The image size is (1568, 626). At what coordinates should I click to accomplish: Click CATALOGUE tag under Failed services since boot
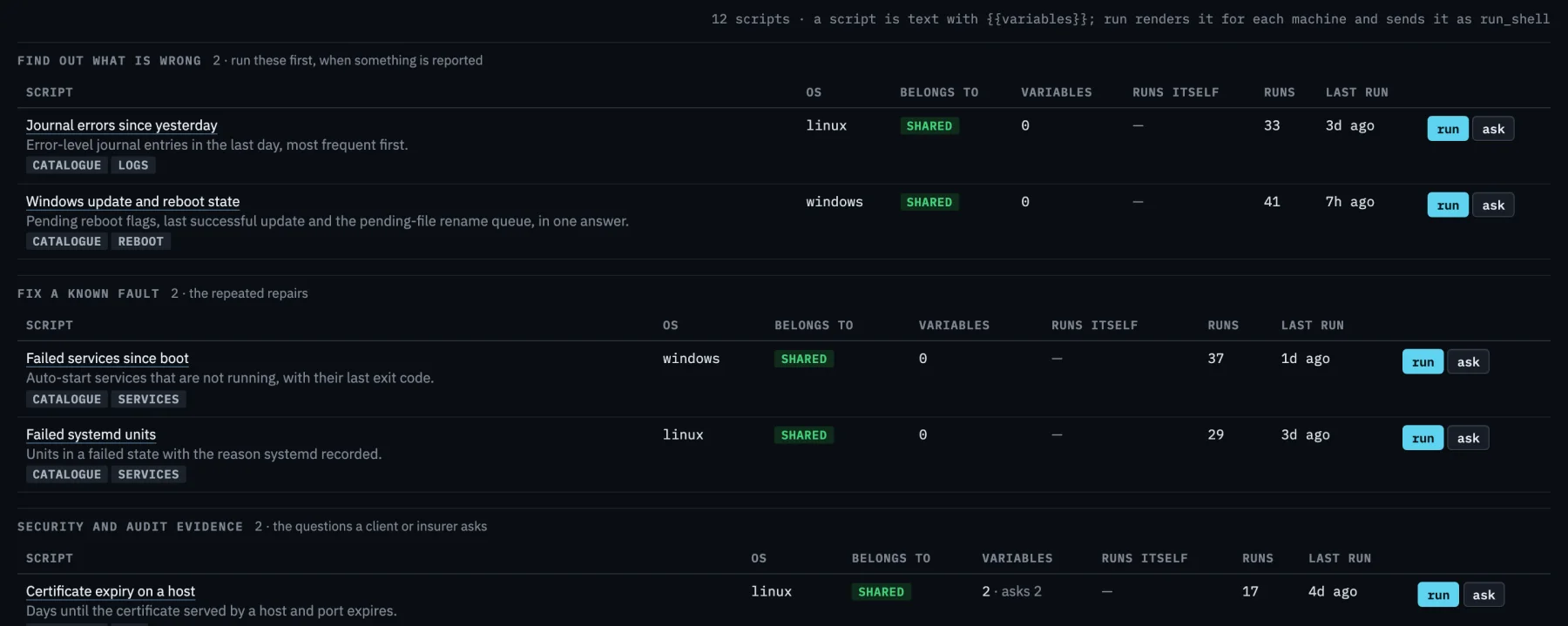(67, 399)
